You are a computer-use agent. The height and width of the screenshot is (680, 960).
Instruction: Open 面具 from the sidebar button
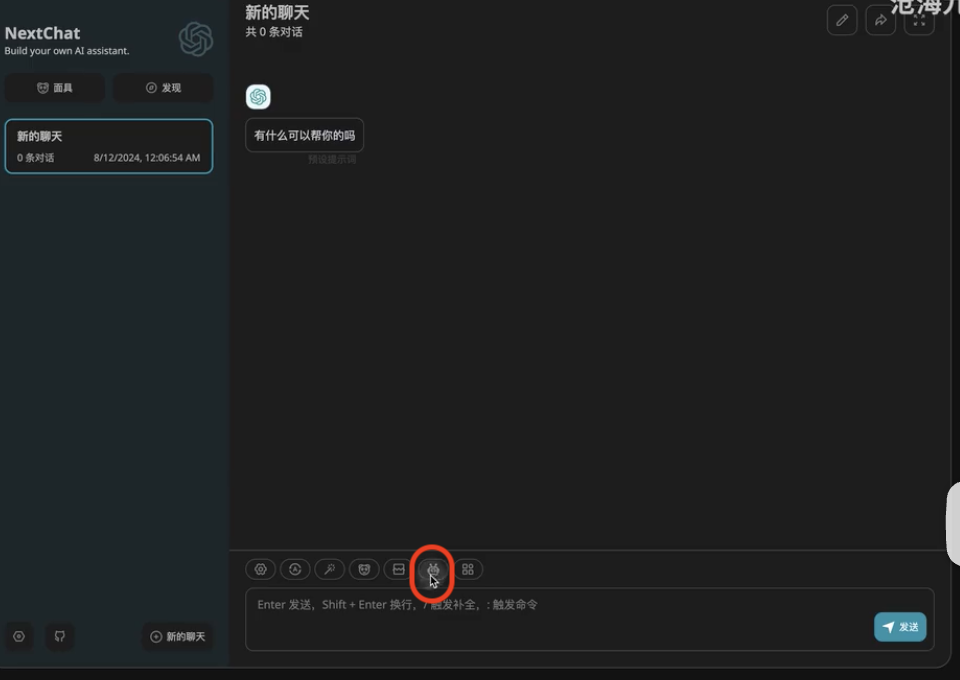[54, 87]
